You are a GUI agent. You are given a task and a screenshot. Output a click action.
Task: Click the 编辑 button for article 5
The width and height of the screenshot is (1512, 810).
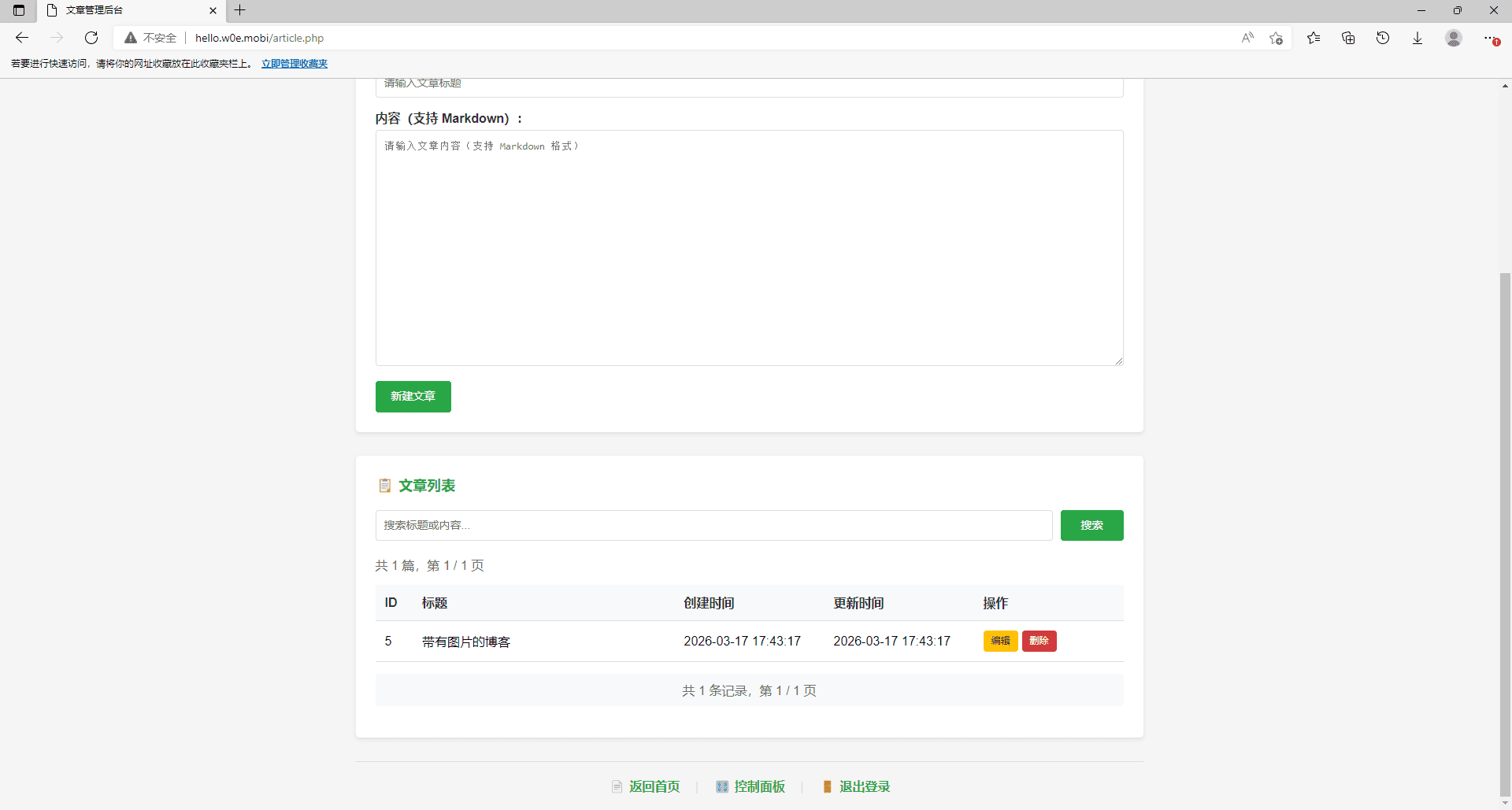[1000, 641]
